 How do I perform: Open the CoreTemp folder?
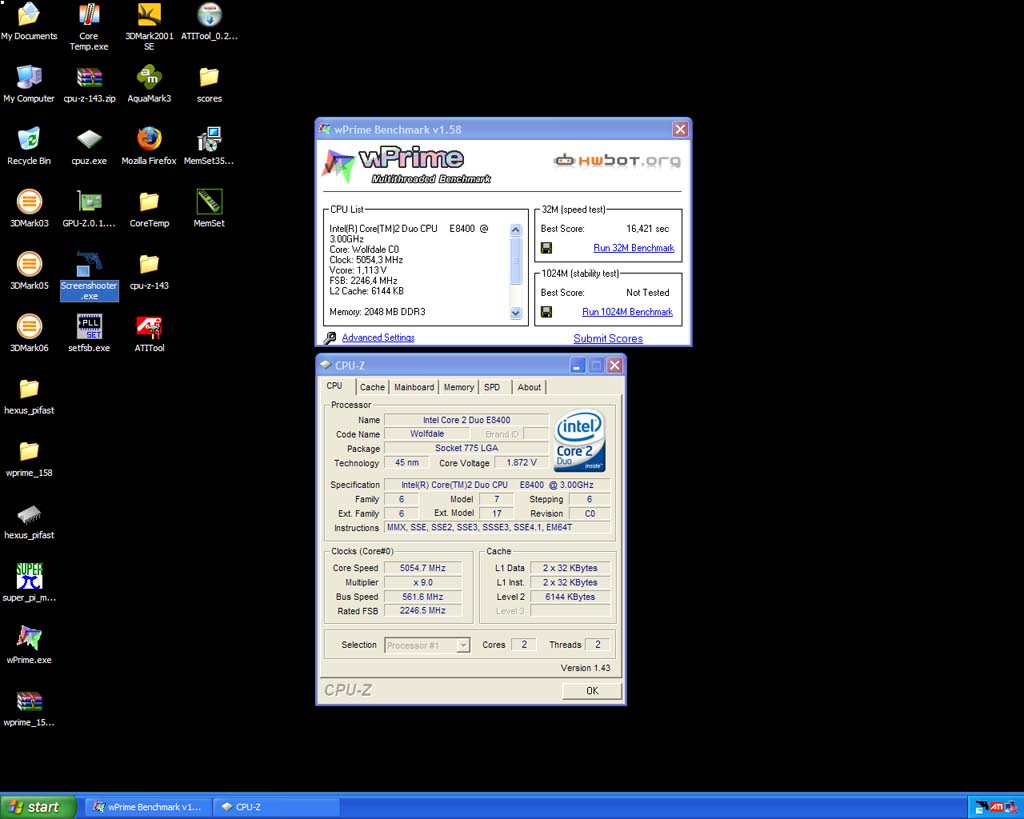click(149, 209)
